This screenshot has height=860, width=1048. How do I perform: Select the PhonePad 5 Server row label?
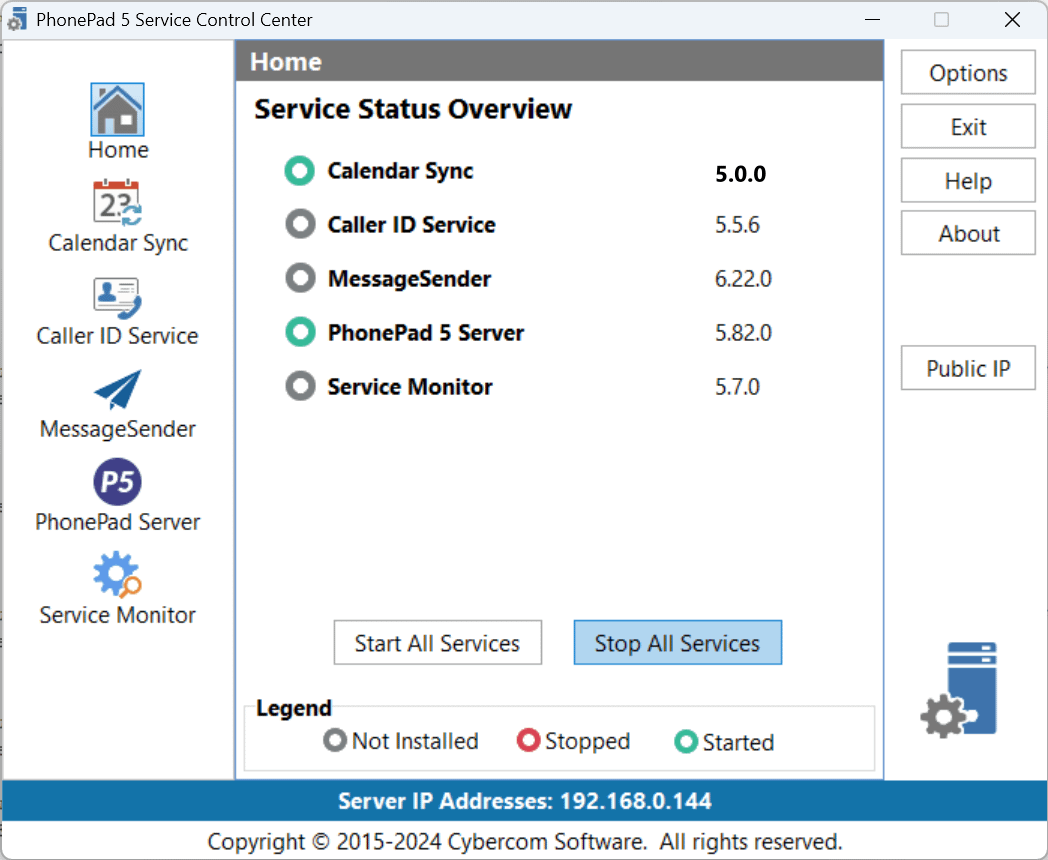coord(426,332)
